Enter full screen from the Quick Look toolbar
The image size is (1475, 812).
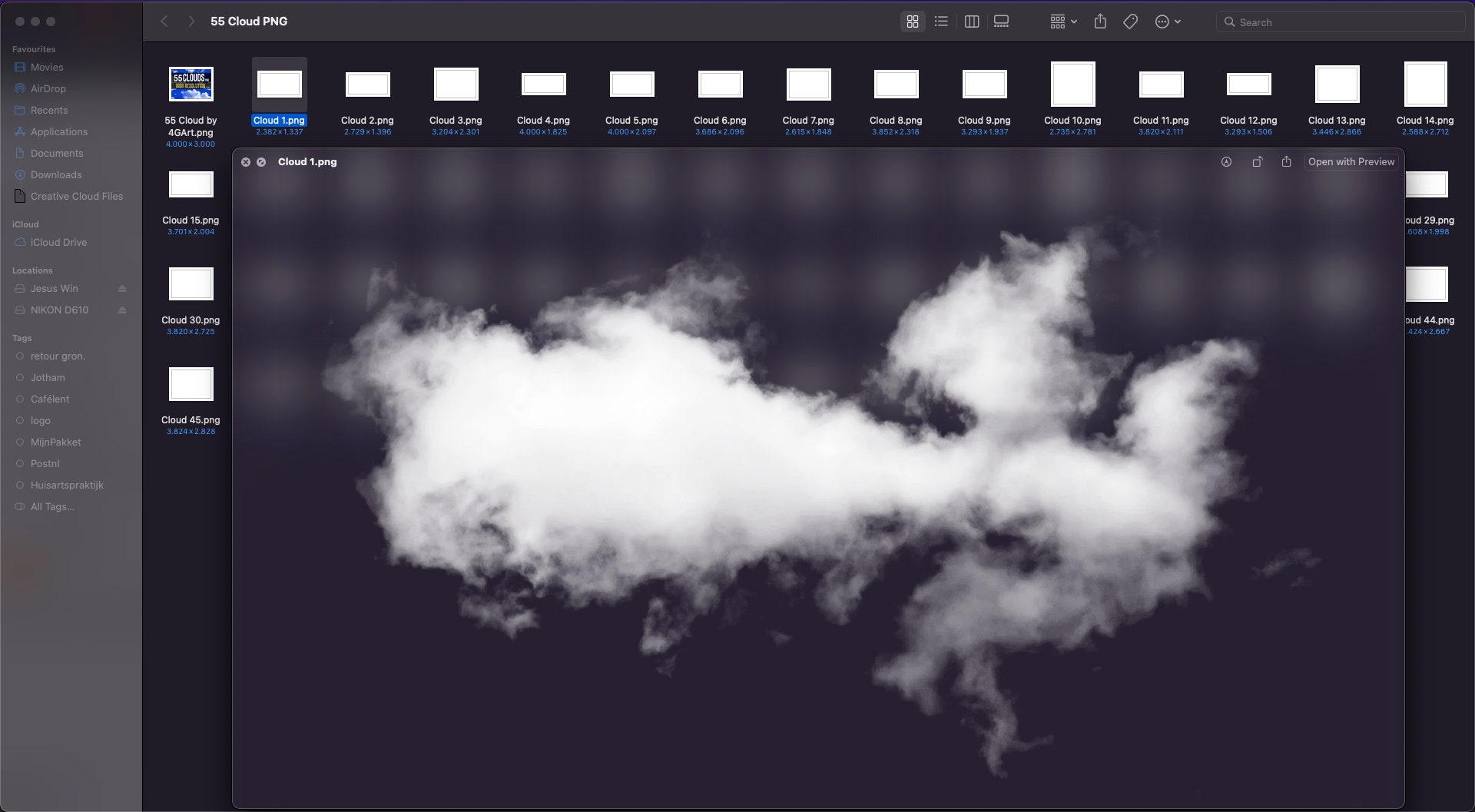click(1258, 162)
